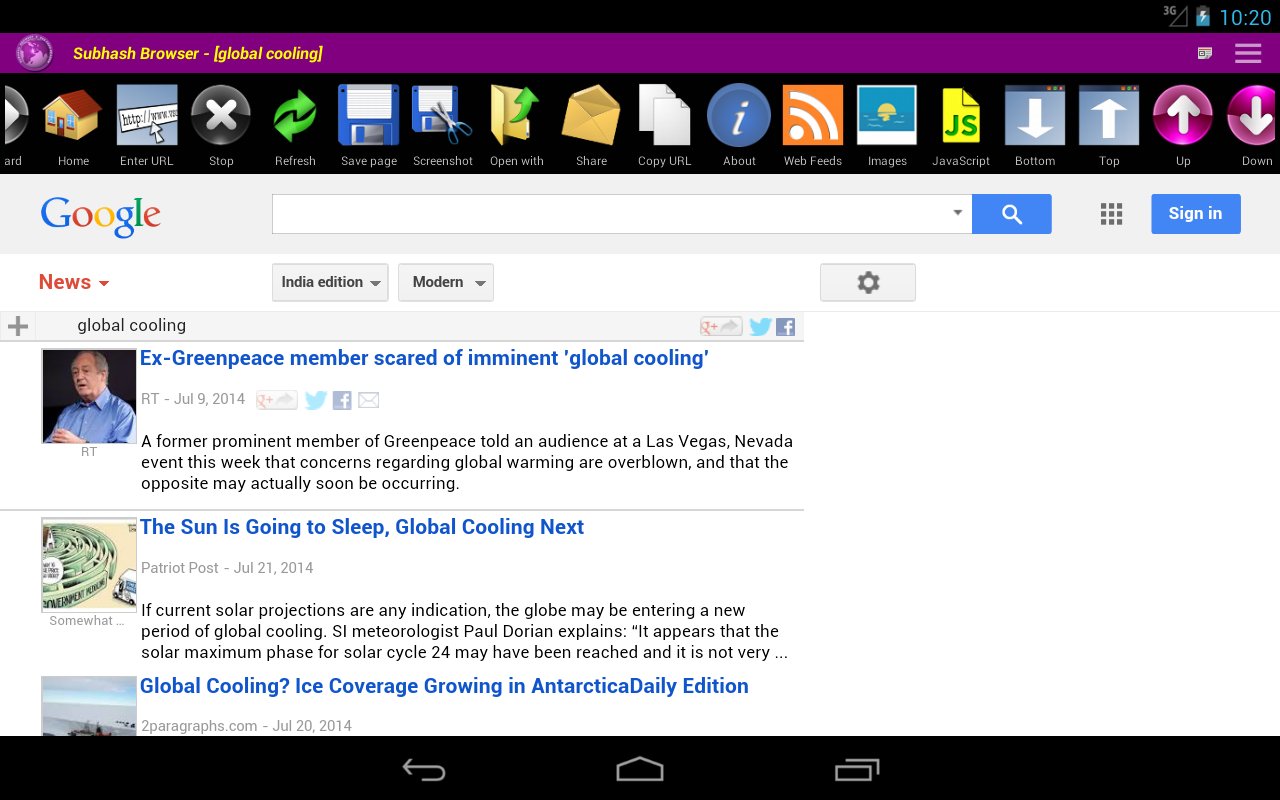Tap the Subhash Browser logo icon
The width and height of the screenshot is (1280, 800).
click(34, 53)
